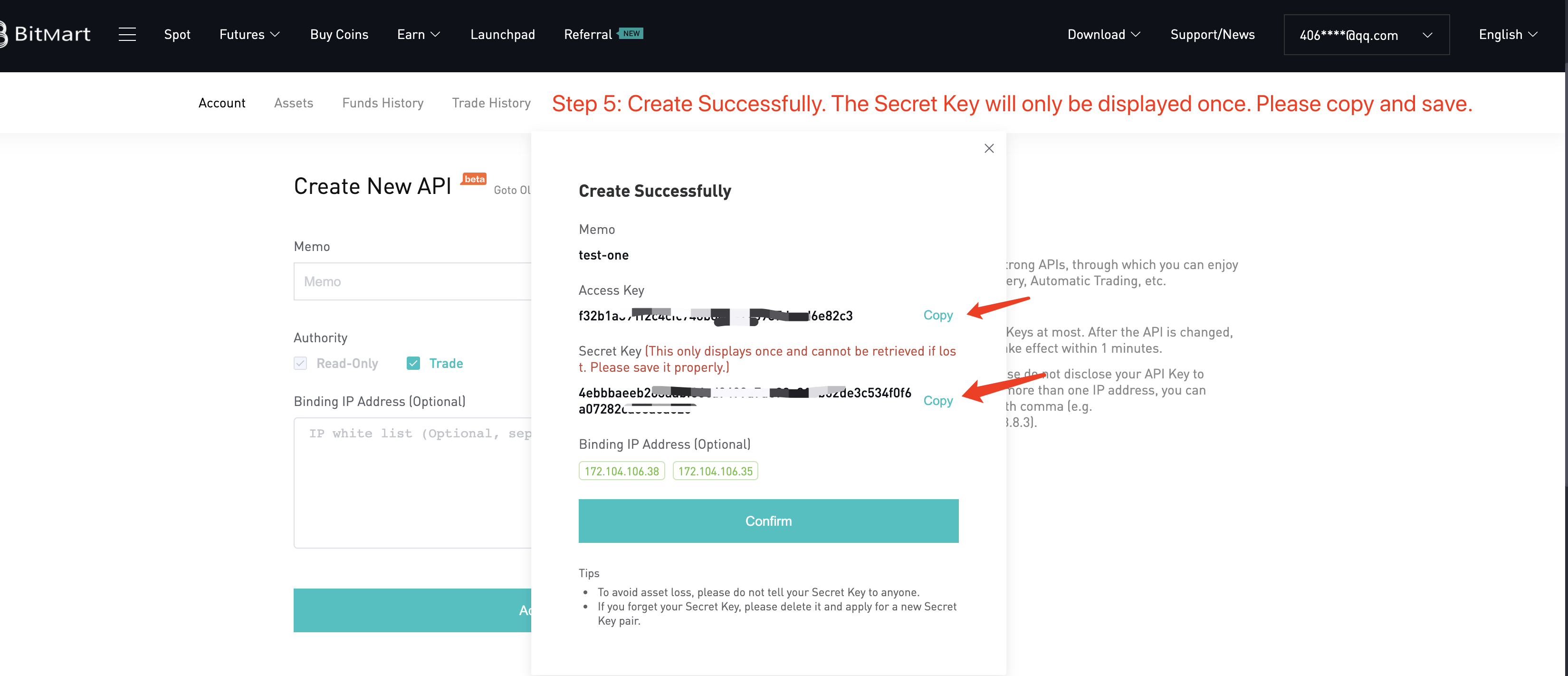Click the Spot menu item
The width and height of the screenshot is (1568, 676).
177,34
